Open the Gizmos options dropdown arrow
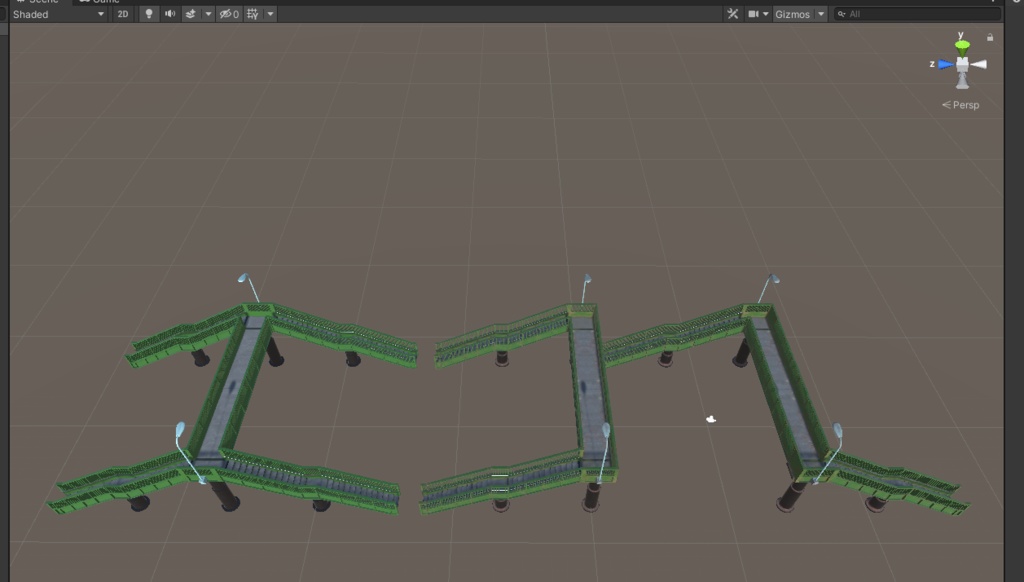Image resolution: width=1024 pixels, height=582 pixels. click(821, 14)
